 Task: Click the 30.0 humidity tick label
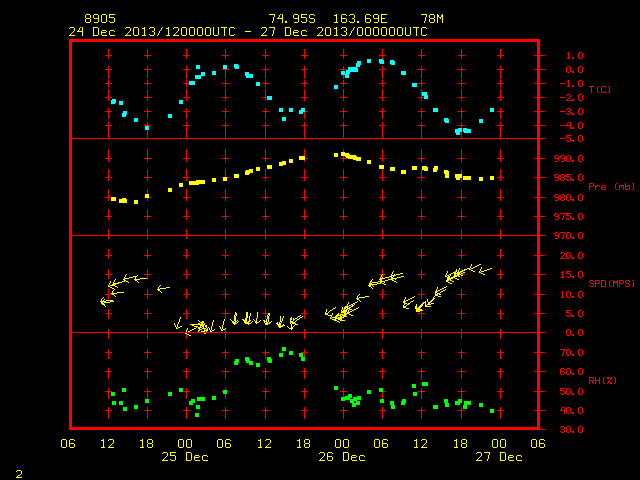571,430
